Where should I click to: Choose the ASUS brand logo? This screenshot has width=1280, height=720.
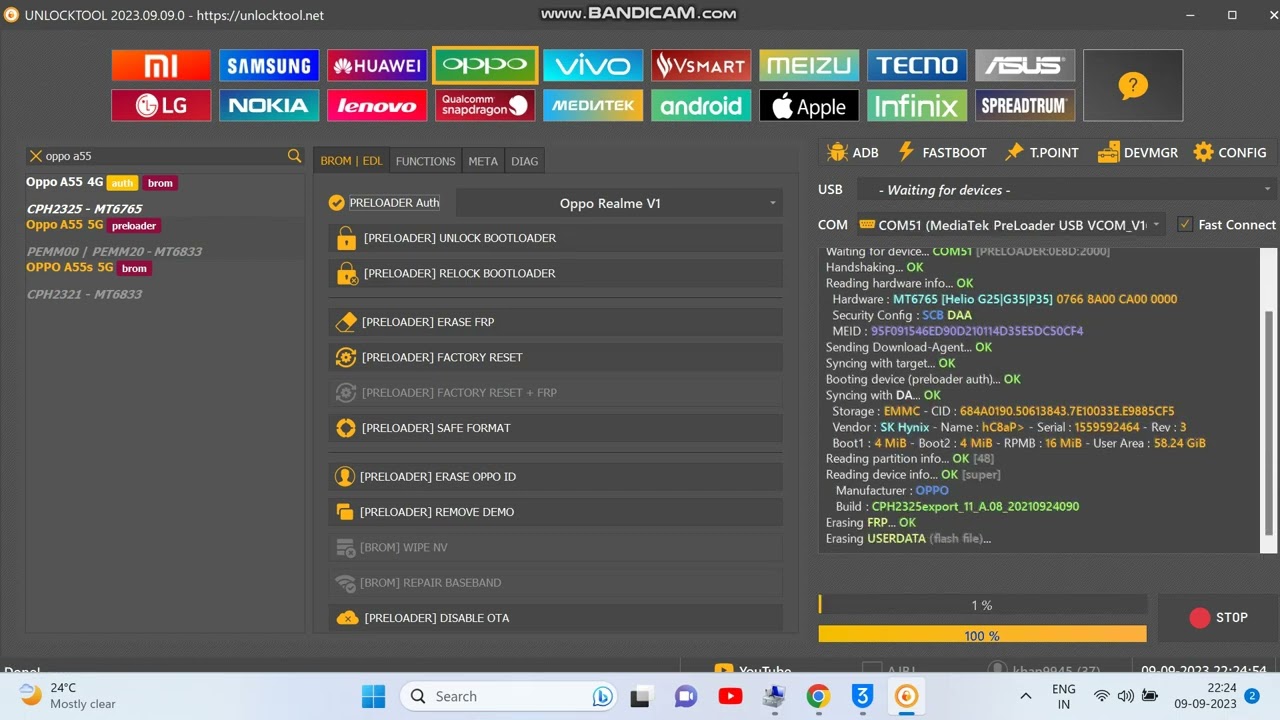(1025, 66)
